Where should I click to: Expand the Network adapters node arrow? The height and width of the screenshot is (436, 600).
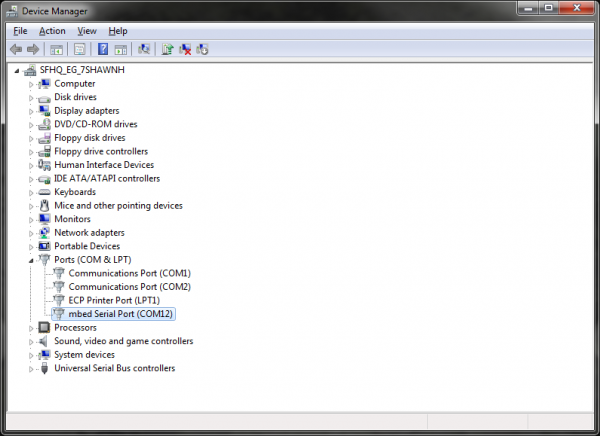(x=31, y=234)
